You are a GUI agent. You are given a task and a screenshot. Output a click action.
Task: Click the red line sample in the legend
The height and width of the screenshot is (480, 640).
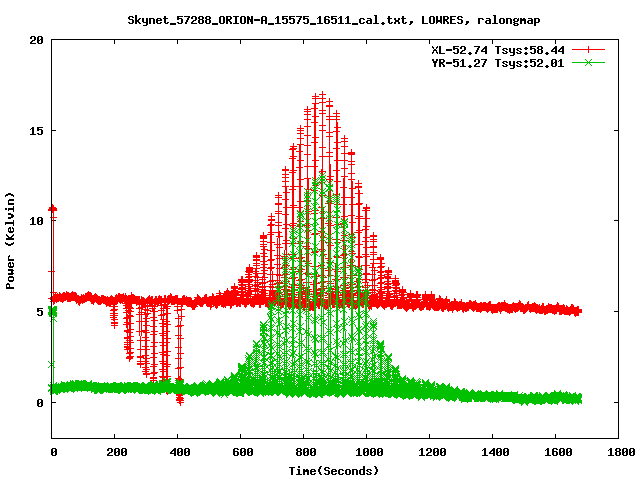pyautogui.click(x=588, y=50)
